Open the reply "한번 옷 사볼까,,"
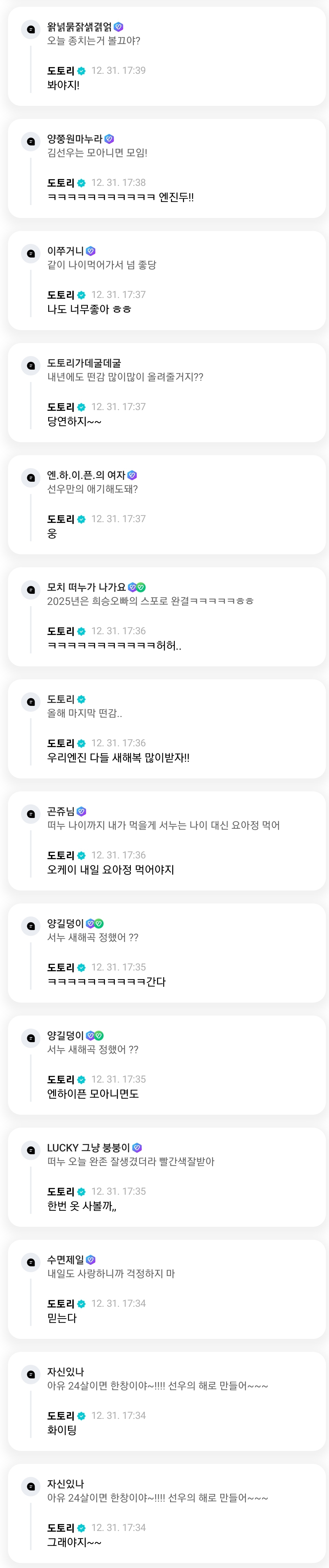329x1568 pixels. tap(82, 1206)
